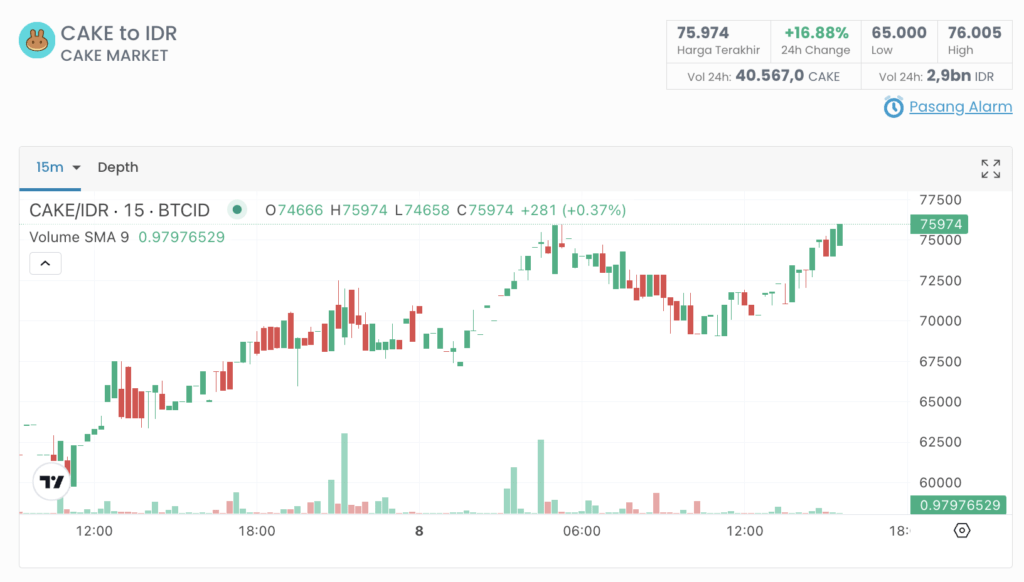The width and height of the screenshot is (1024, 582).
Task: Open the 15m timeframe dropdown
Action: pos(58,167)
